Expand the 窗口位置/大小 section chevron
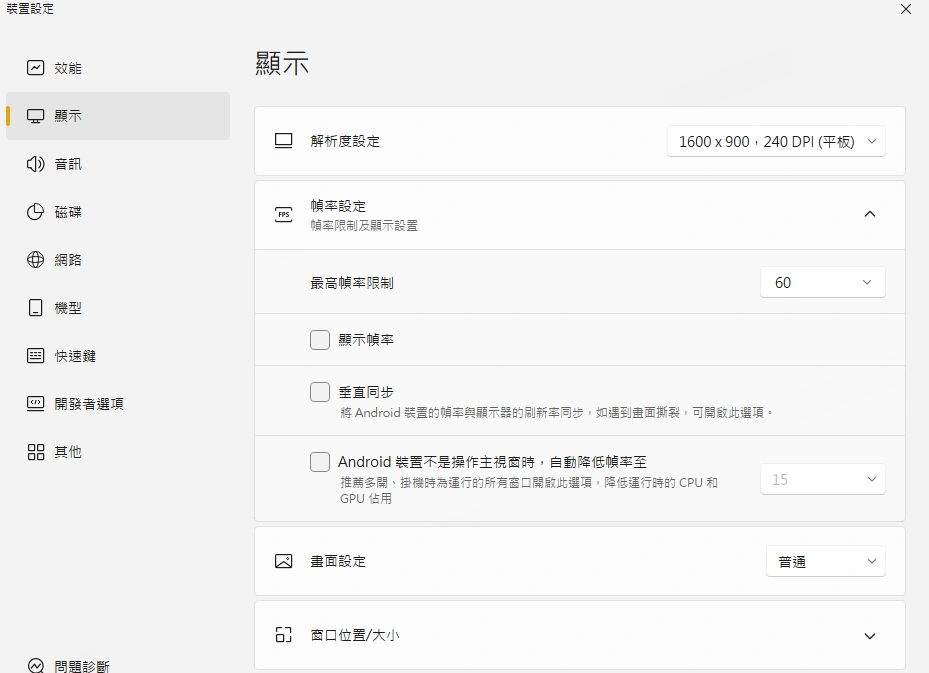The height and width of the screenshot is (673, 929). pos(870,636)
